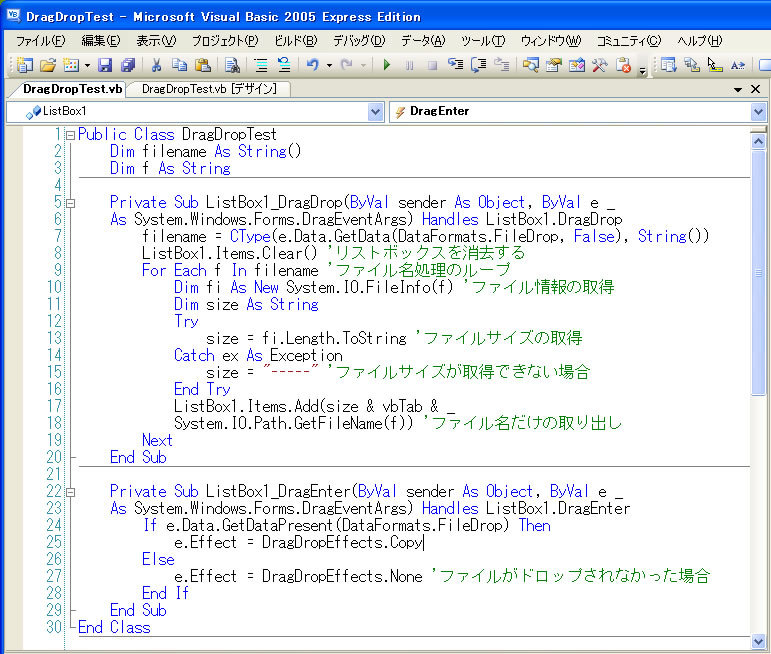The height and width of the screenshot is (654, 771).
Task: Undo the last action
Action: [313, 65]
